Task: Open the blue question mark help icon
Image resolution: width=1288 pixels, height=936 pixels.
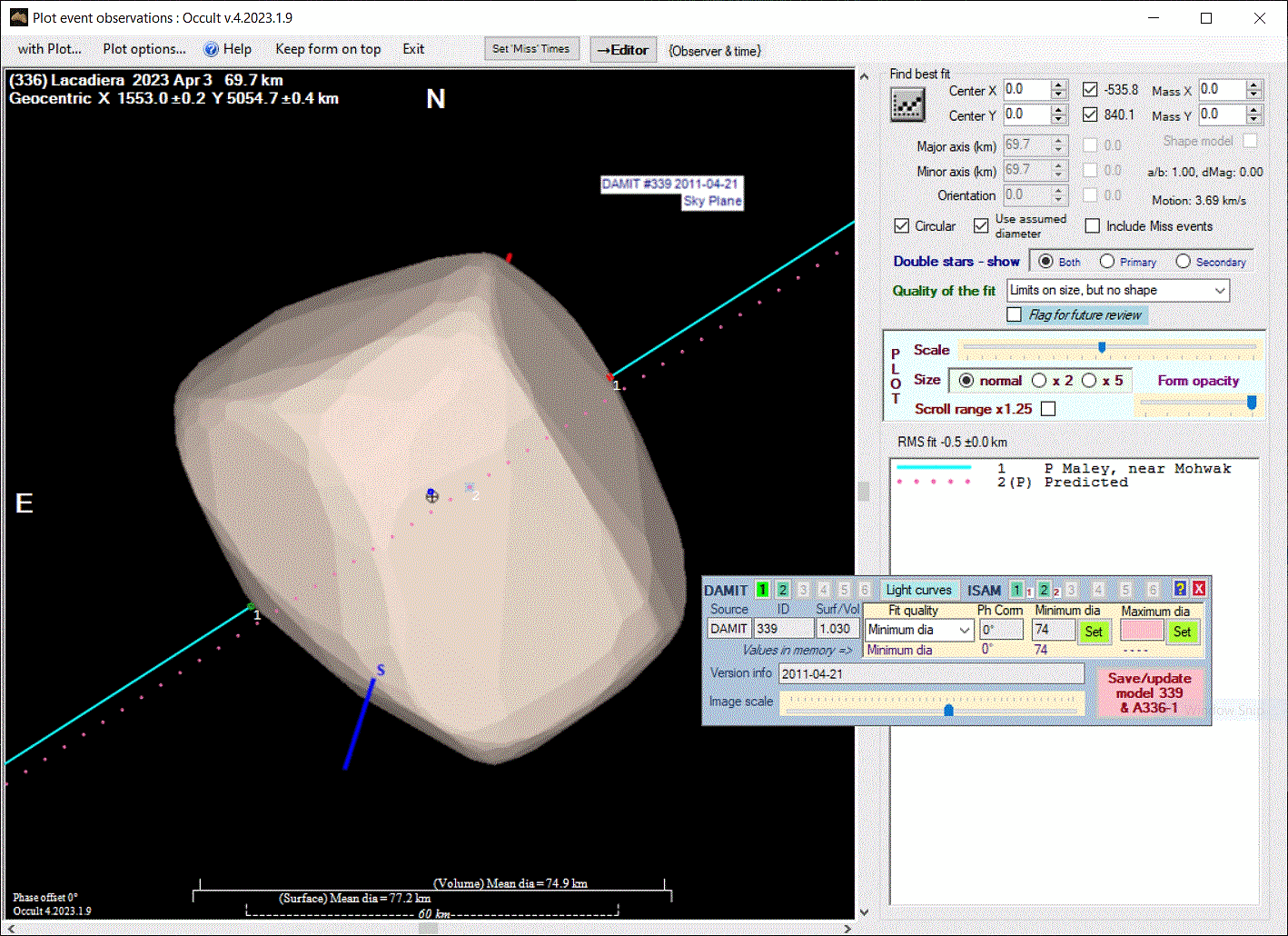Action: [1180, 589]
